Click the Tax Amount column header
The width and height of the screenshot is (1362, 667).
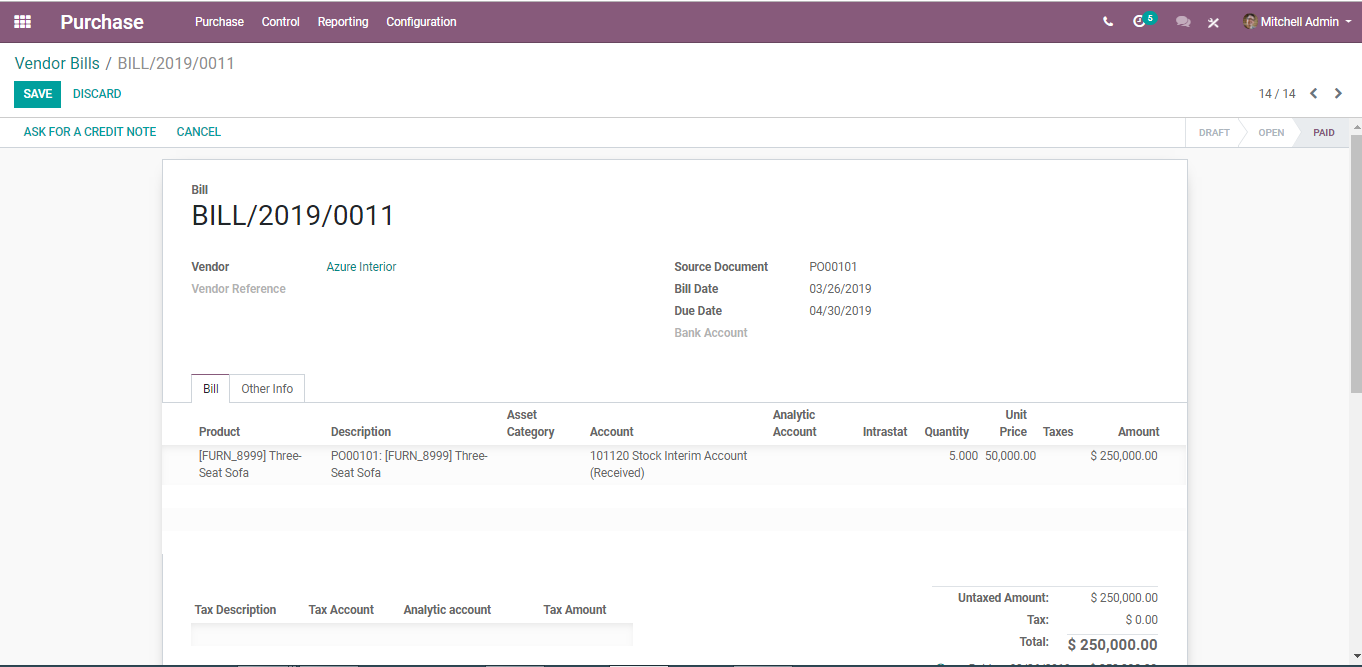click(x=575, y=610)
